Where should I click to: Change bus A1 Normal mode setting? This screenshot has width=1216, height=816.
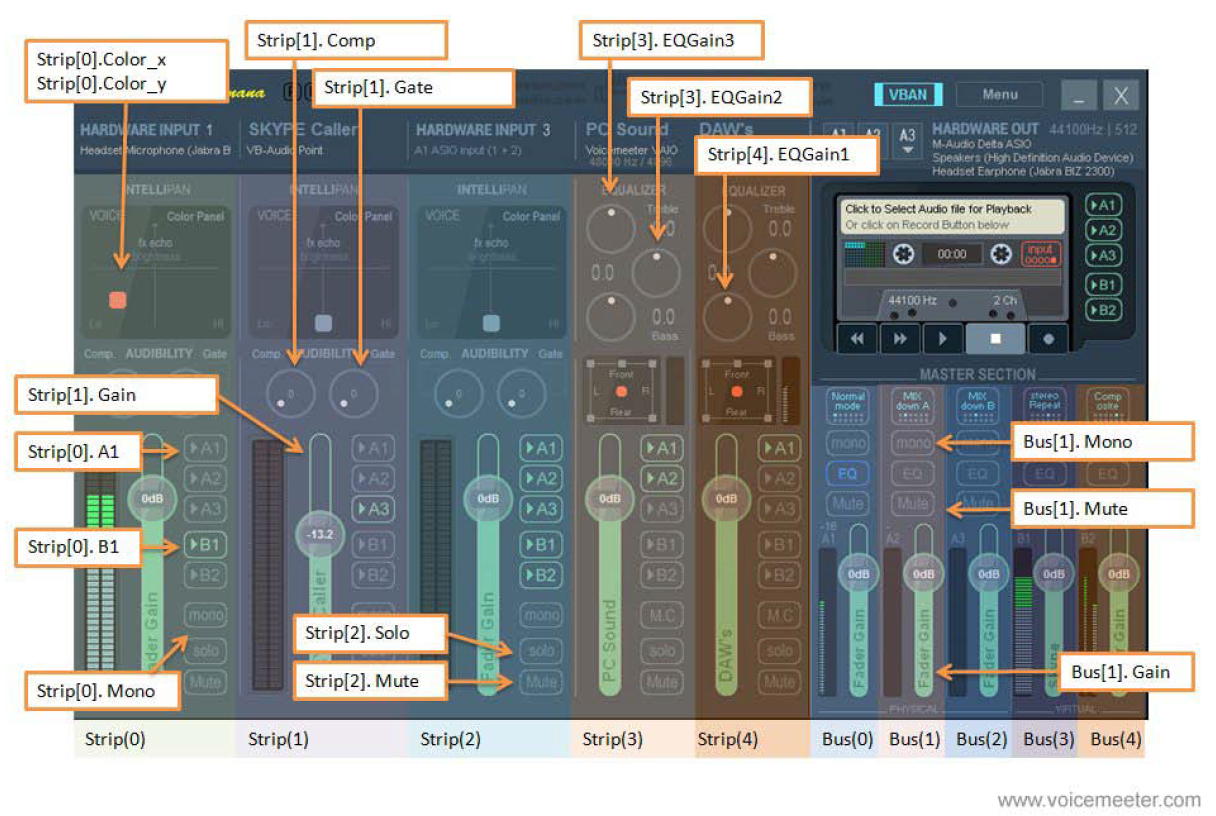click(848, 406)
